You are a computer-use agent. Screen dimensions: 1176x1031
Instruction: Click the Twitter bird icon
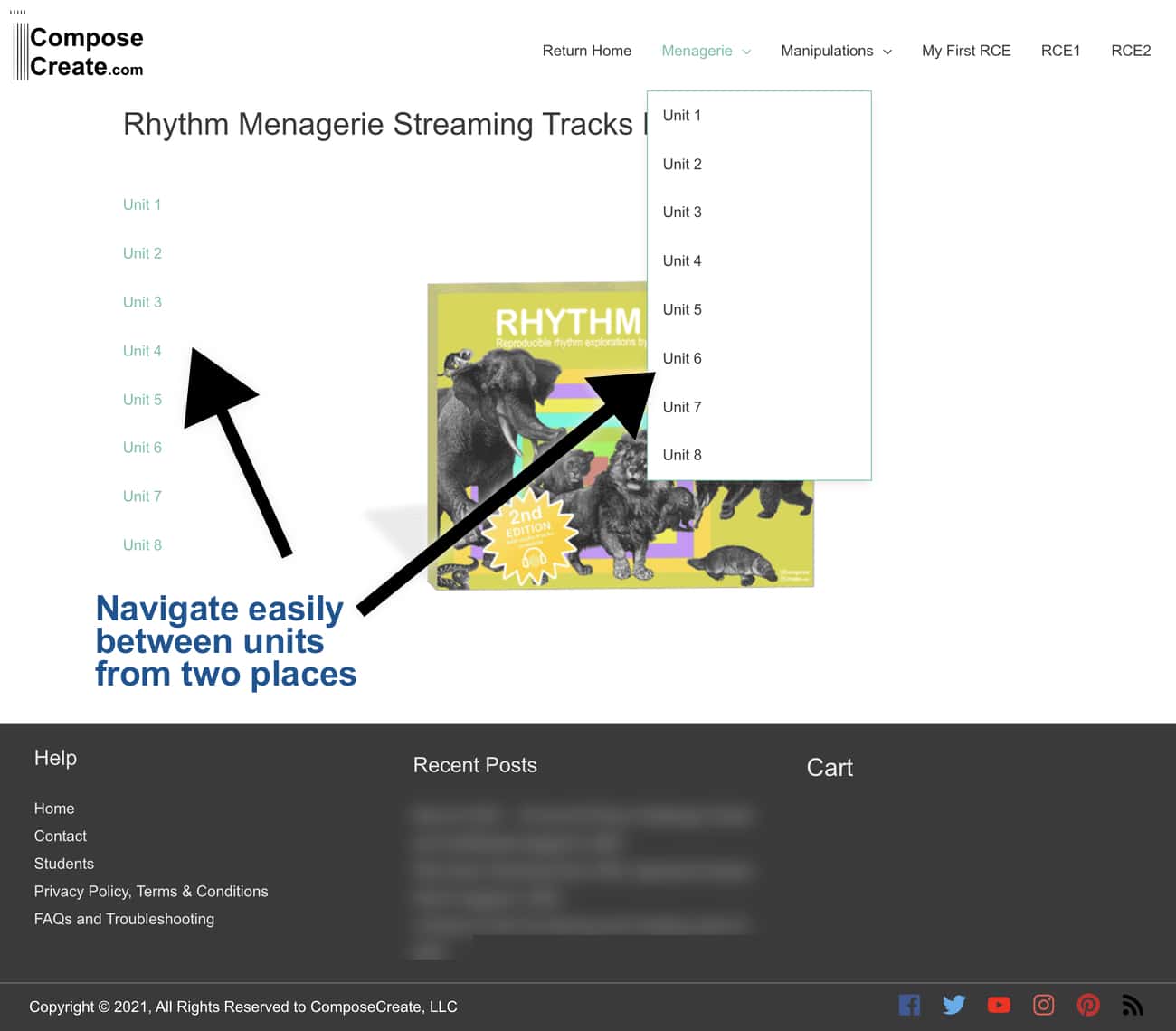pos(953,1005)
